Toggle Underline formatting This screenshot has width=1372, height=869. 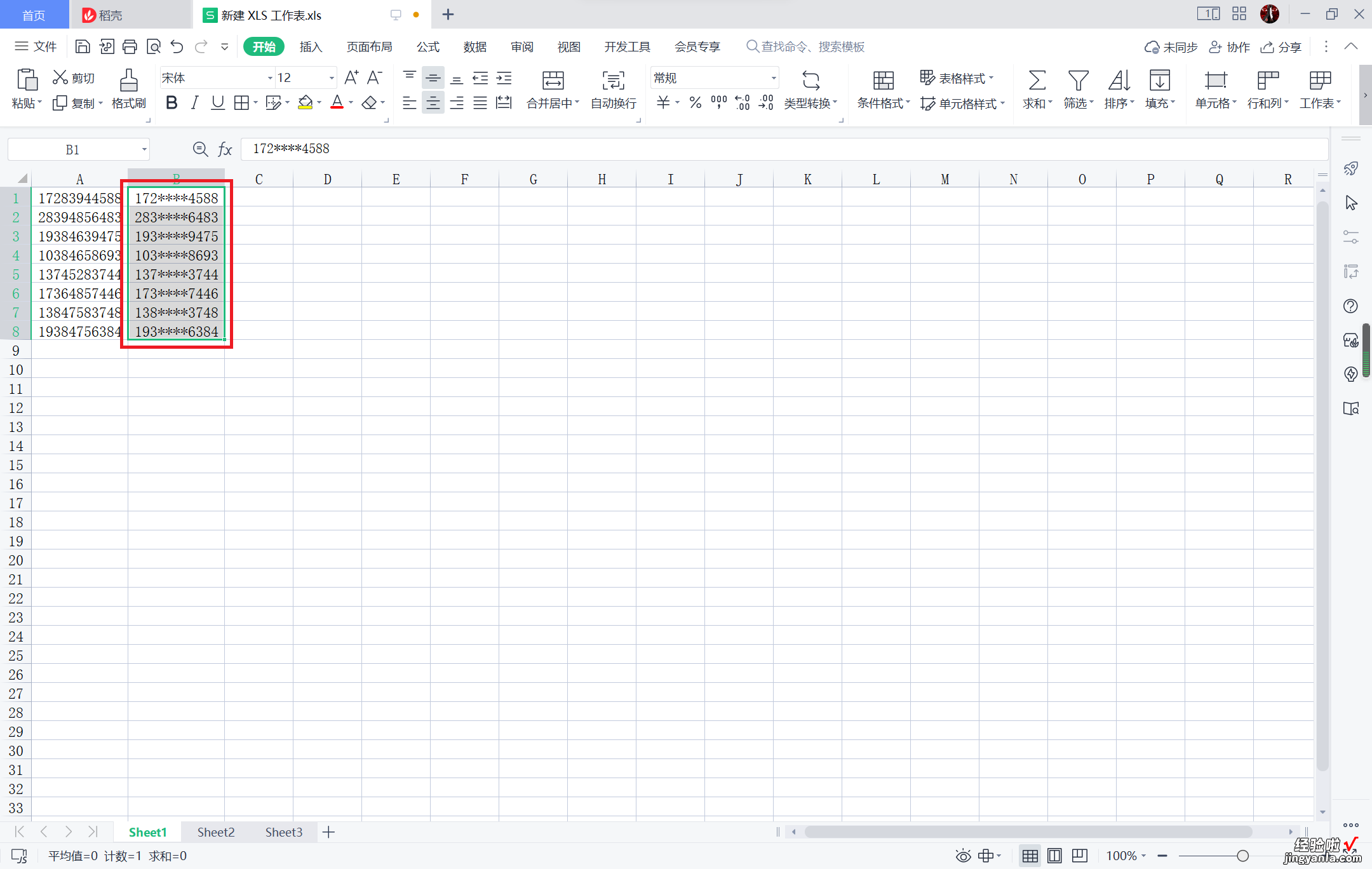pyautogui.click(x=218, y=102)
